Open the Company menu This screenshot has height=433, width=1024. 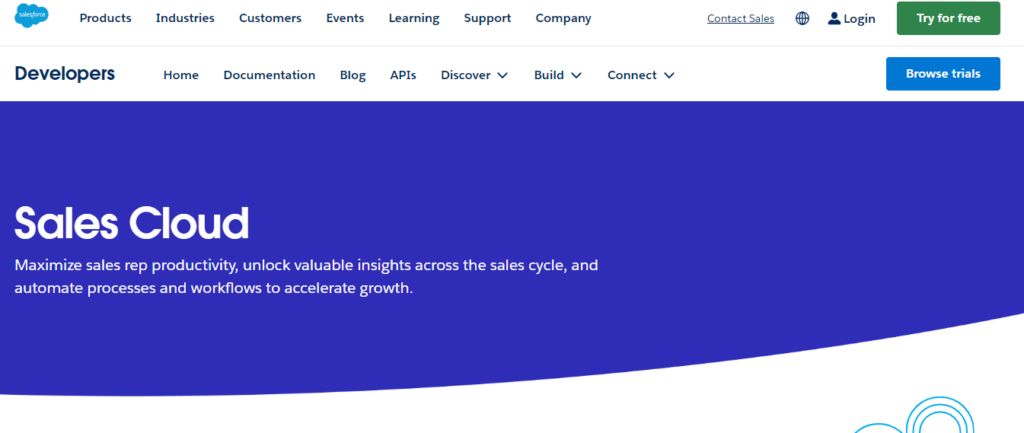pos(564,18)
